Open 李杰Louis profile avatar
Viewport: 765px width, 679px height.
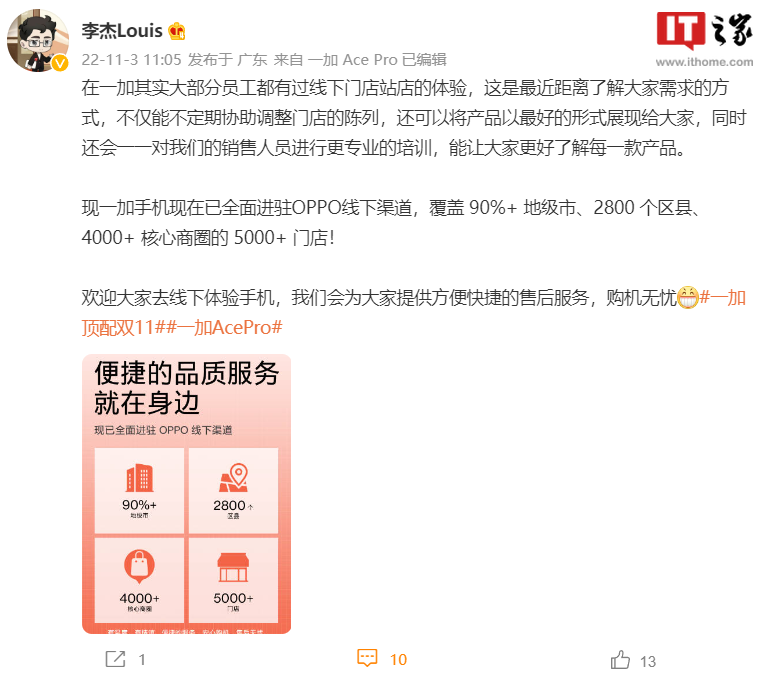[38, 40]
